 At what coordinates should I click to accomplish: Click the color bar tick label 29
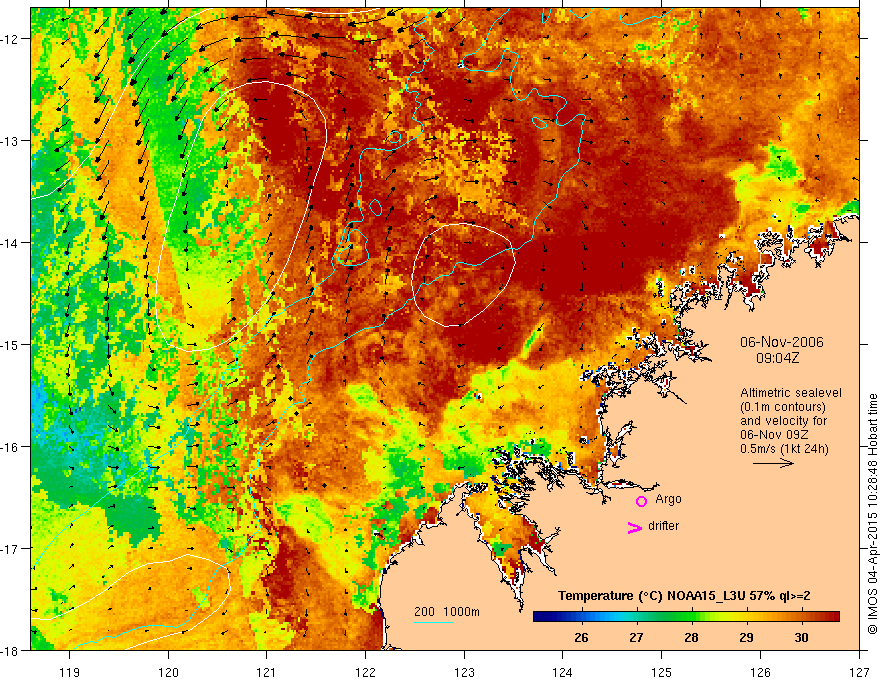pyautogui.click(x=746, y=638)
